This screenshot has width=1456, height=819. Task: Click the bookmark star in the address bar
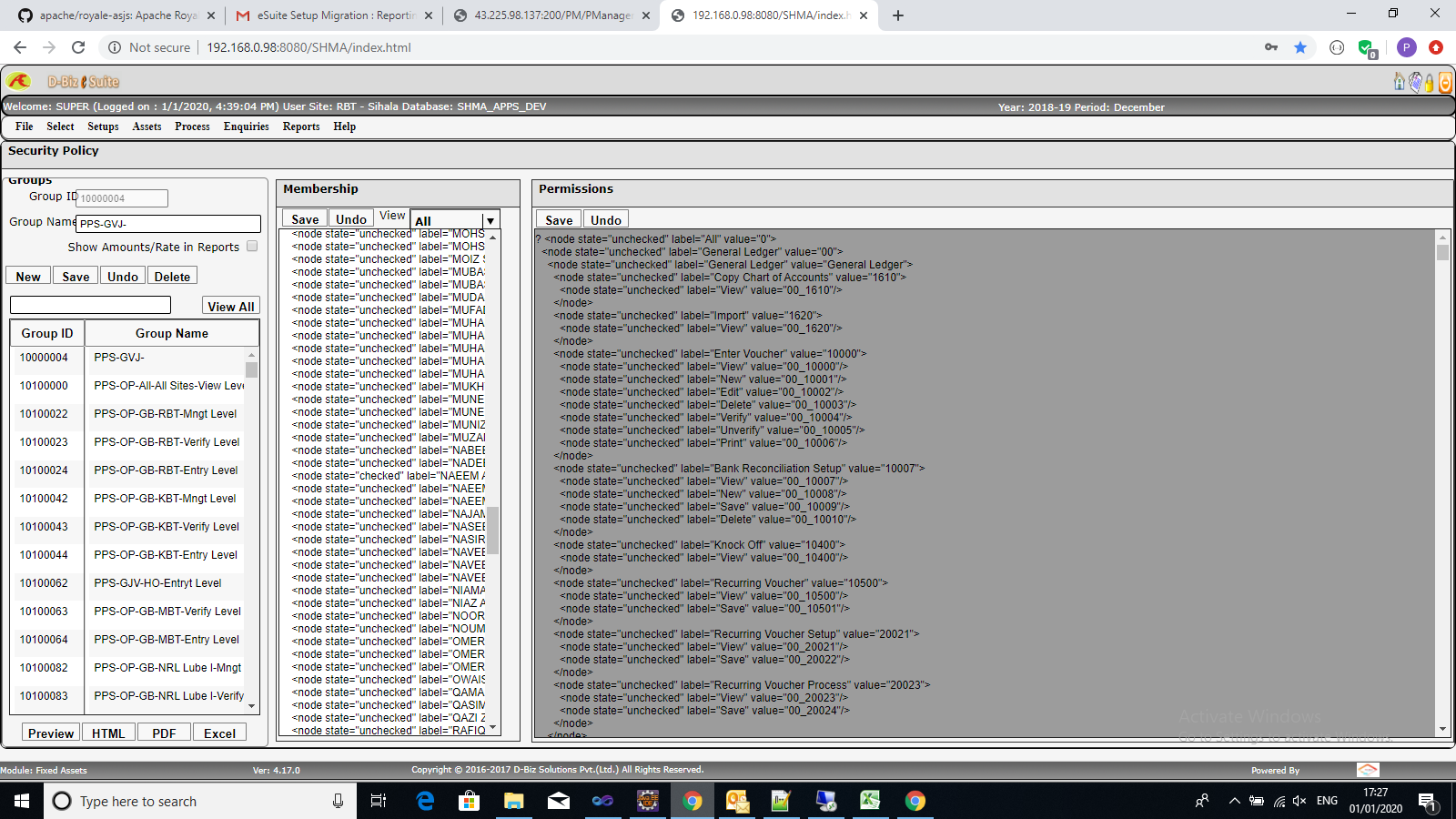pyautogui.click(x=1300, y=47)
